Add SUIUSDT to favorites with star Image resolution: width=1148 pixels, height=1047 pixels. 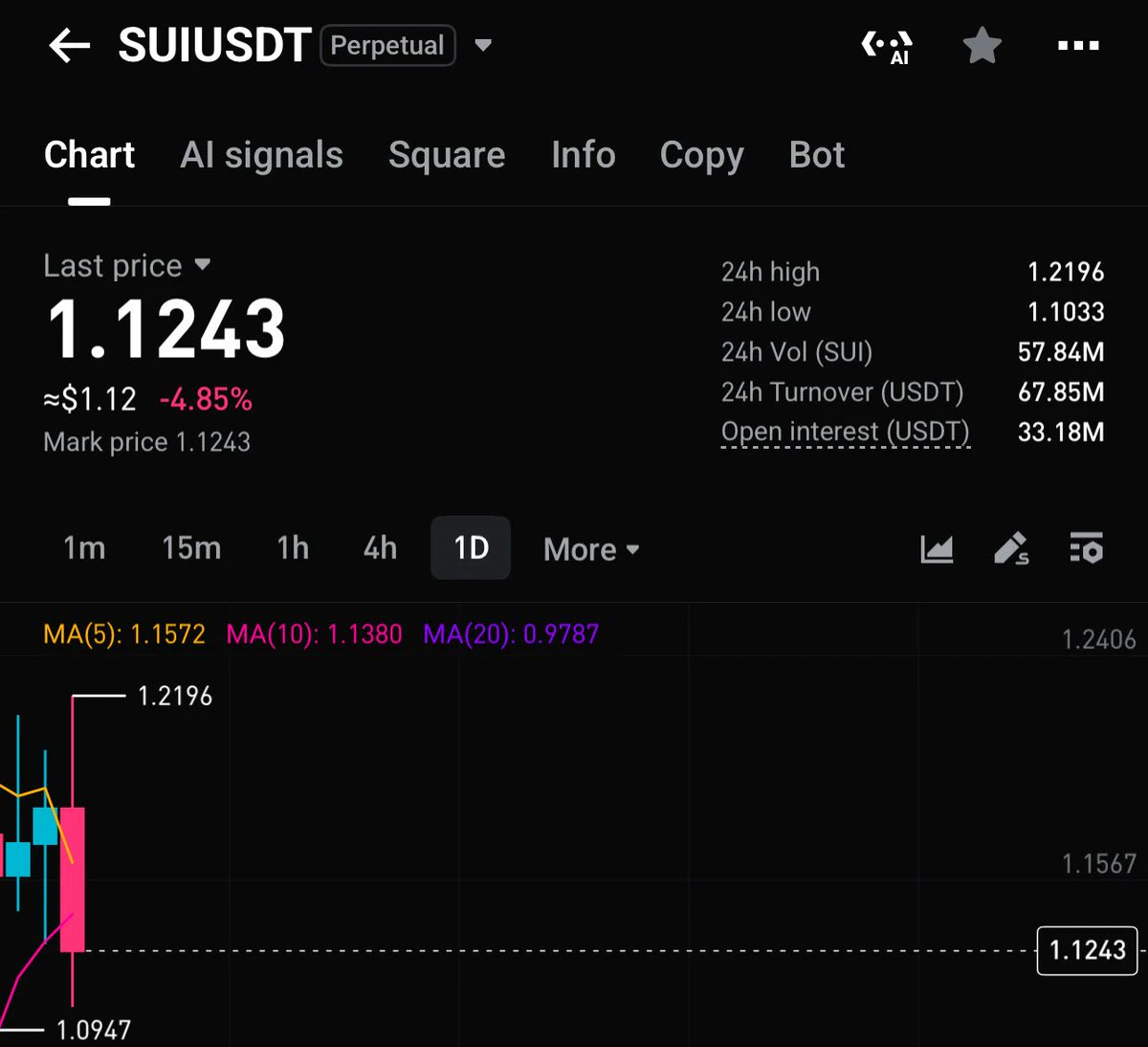pyautogui.click(x=982, y=45)
